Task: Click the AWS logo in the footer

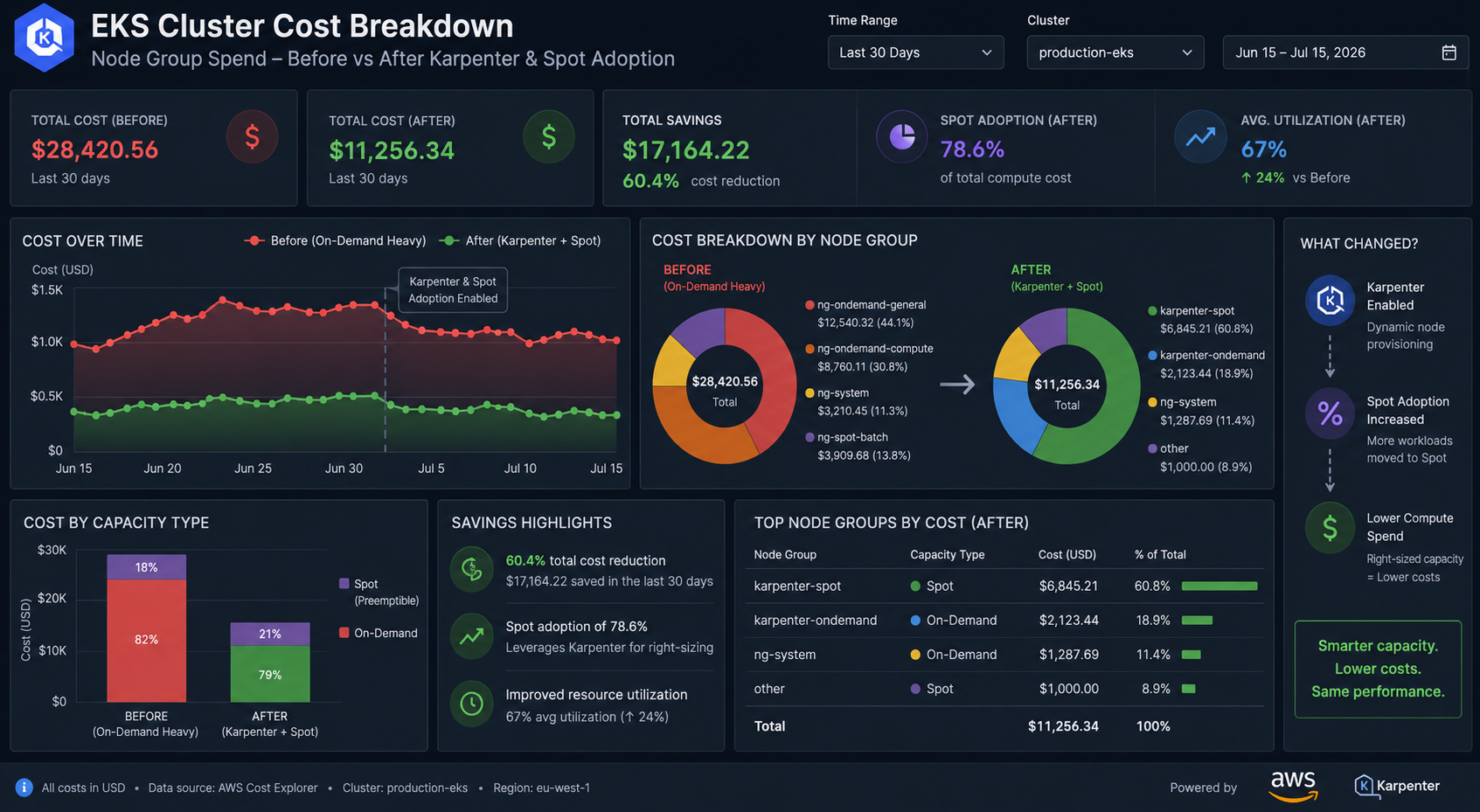Action: [x=1293, y=786]
